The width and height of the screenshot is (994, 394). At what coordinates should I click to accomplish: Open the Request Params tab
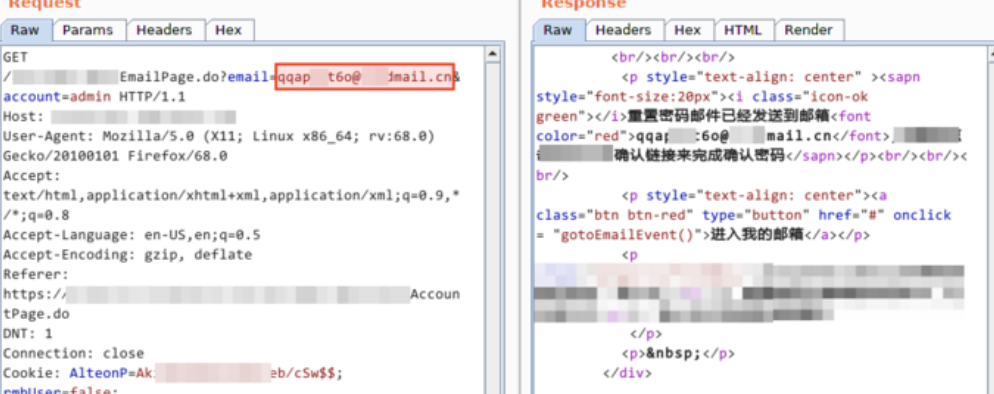tap(87, 30)
